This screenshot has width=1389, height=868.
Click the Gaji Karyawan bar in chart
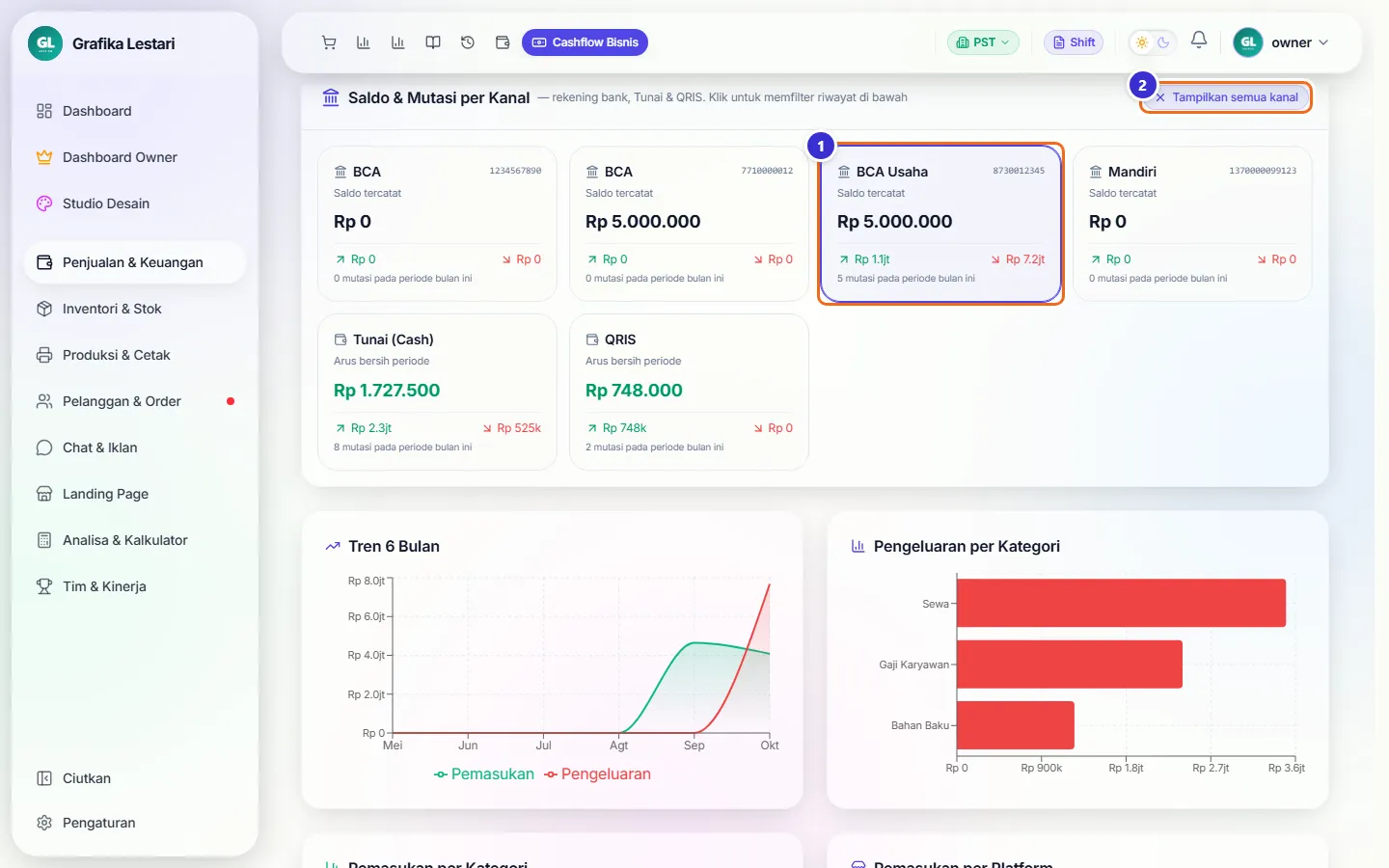pos(1070,664)
